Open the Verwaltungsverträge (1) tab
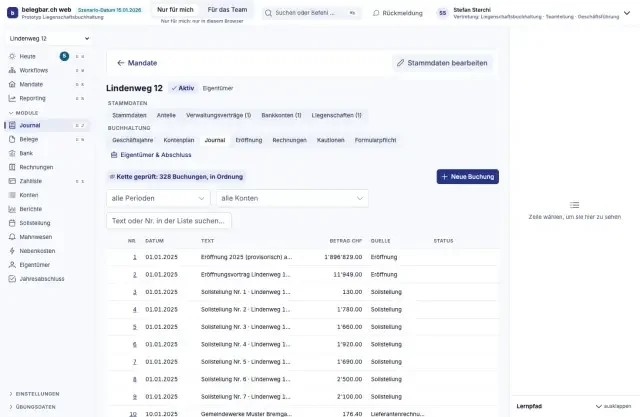640x417 pixels. click(x=218, y=115)
